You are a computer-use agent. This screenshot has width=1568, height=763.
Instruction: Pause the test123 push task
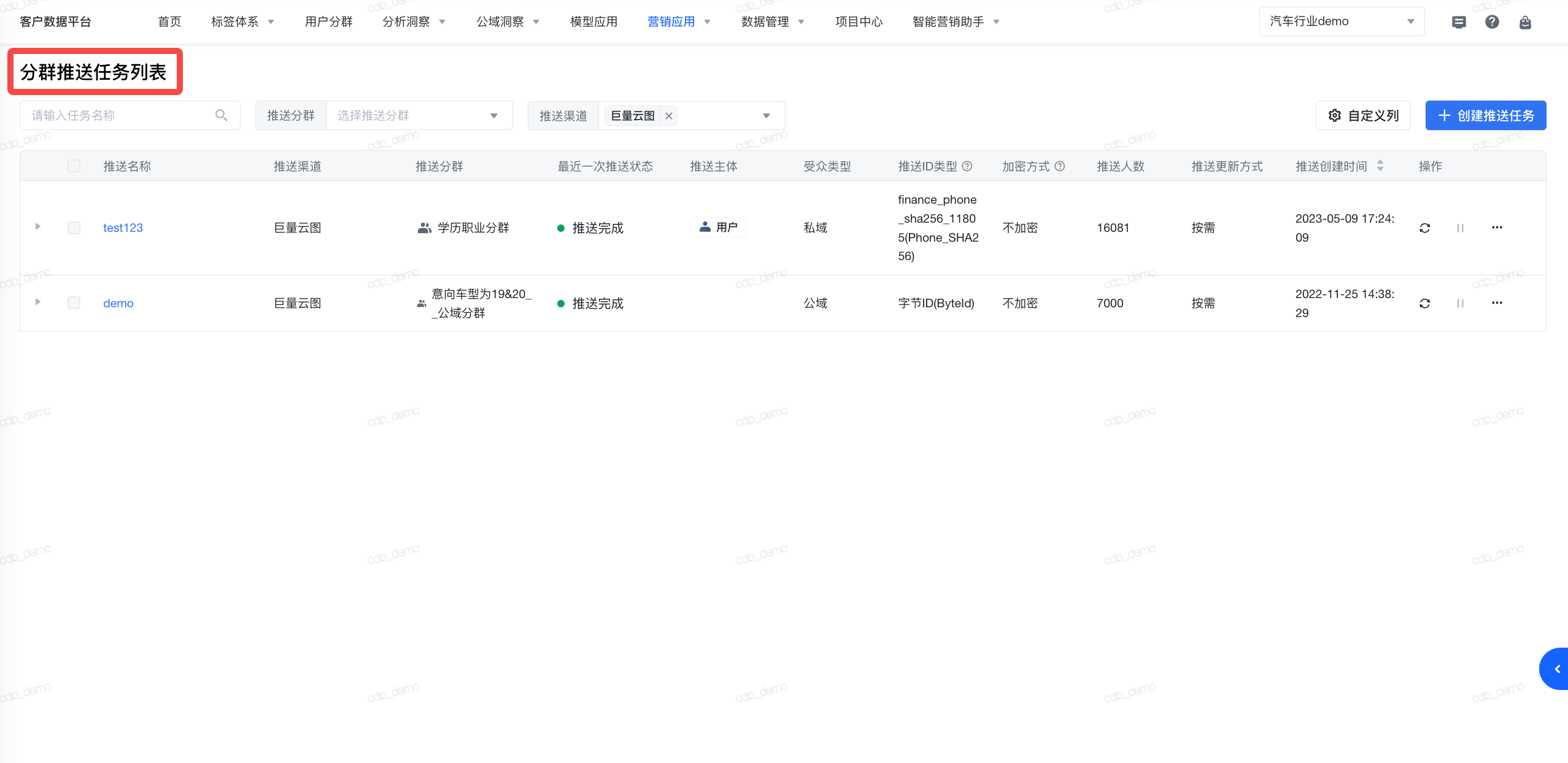(1461, 228)
